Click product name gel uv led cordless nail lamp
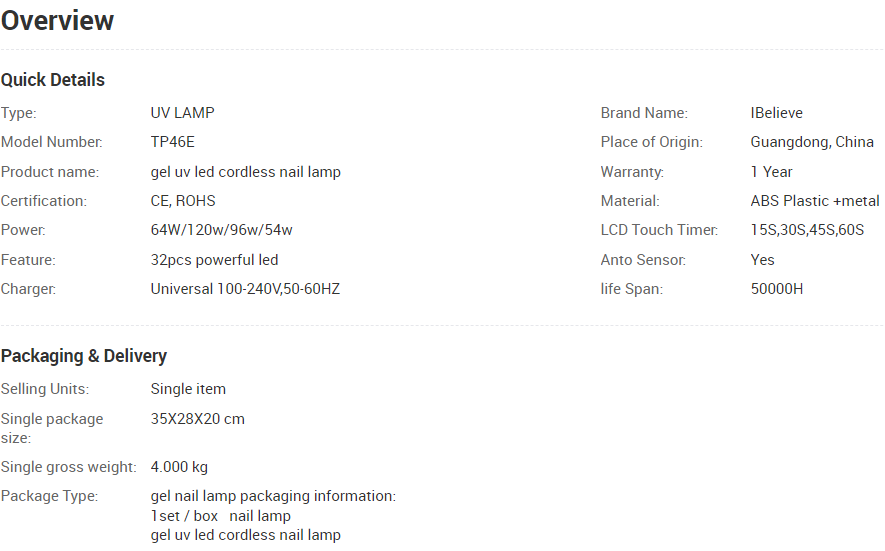 (246, 172)
